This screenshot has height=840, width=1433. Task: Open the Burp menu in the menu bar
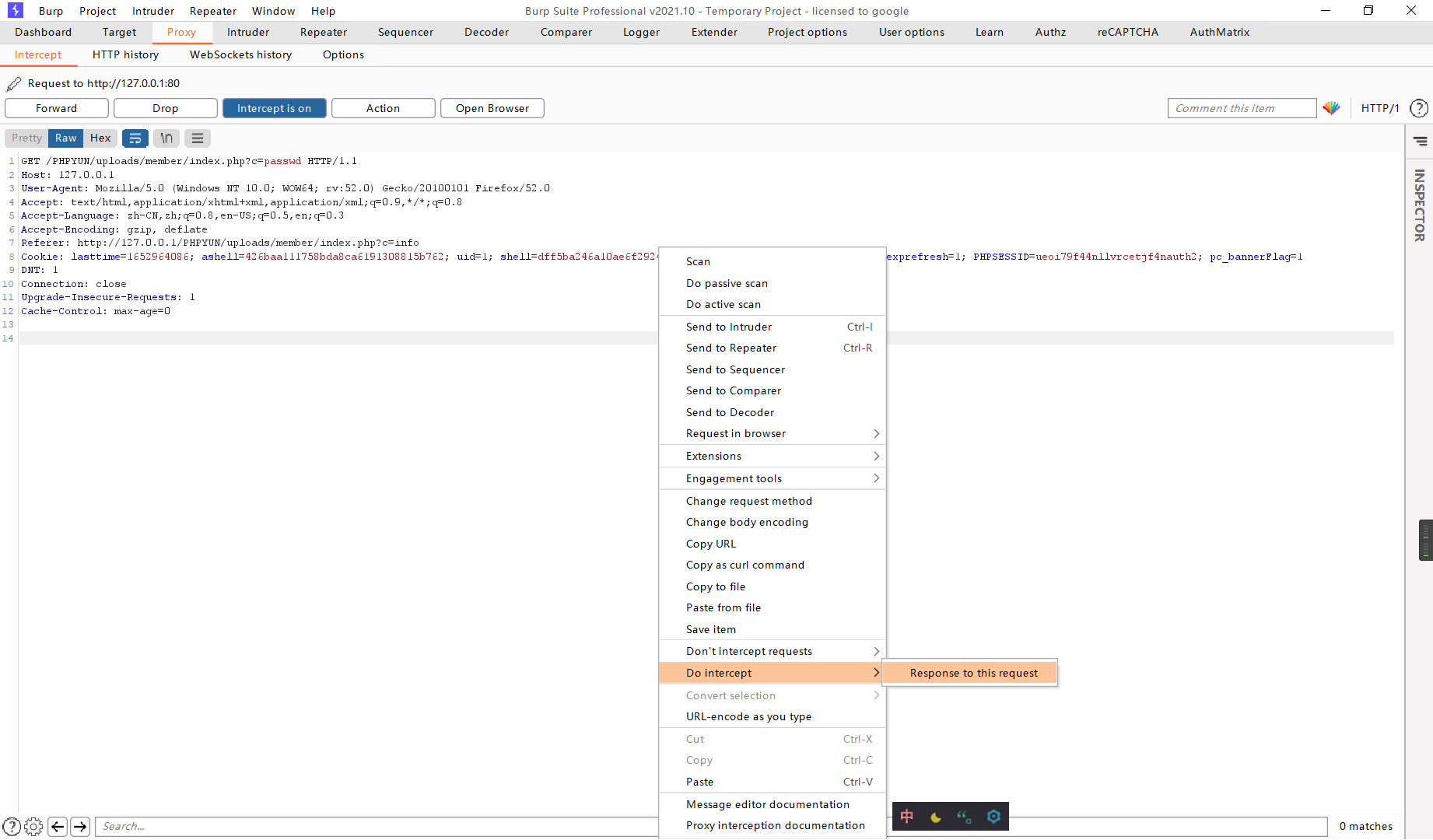51,11
